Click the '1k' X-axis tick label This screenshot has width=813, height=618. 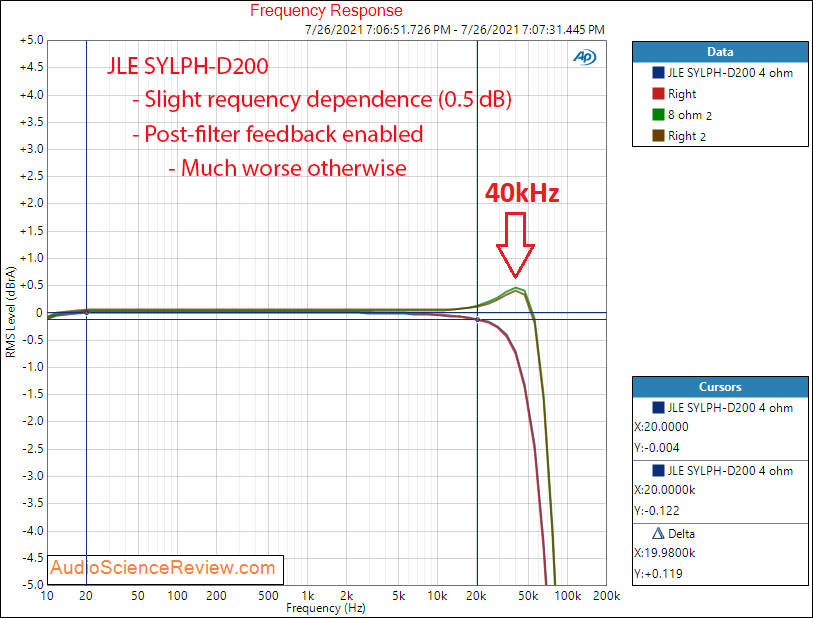click(x=307, y=596)
